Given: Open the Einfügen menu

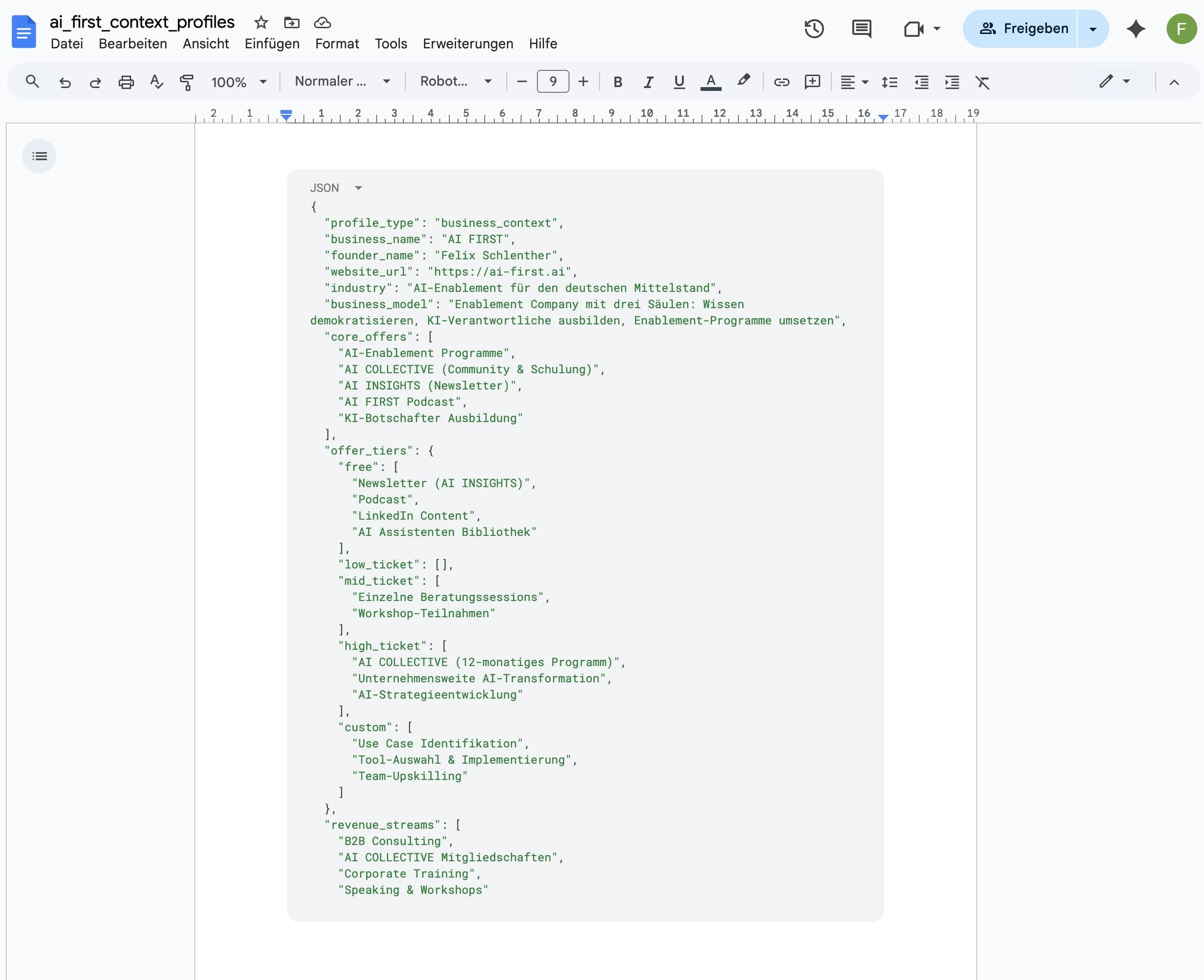Looking at the screenshot, I should (271, 44).
